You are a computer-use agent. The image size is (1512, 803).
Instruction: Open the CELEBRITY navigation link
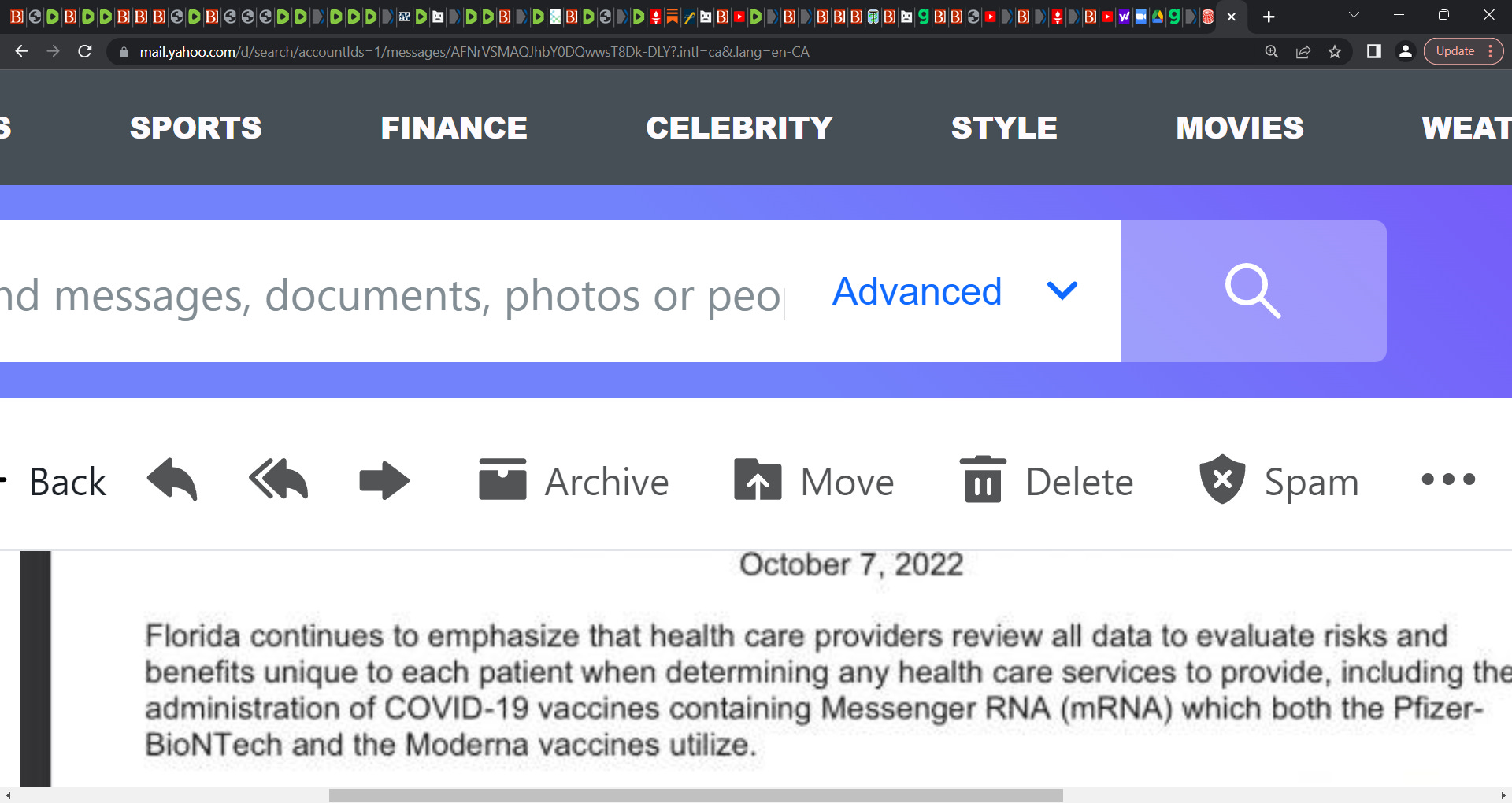739,128
